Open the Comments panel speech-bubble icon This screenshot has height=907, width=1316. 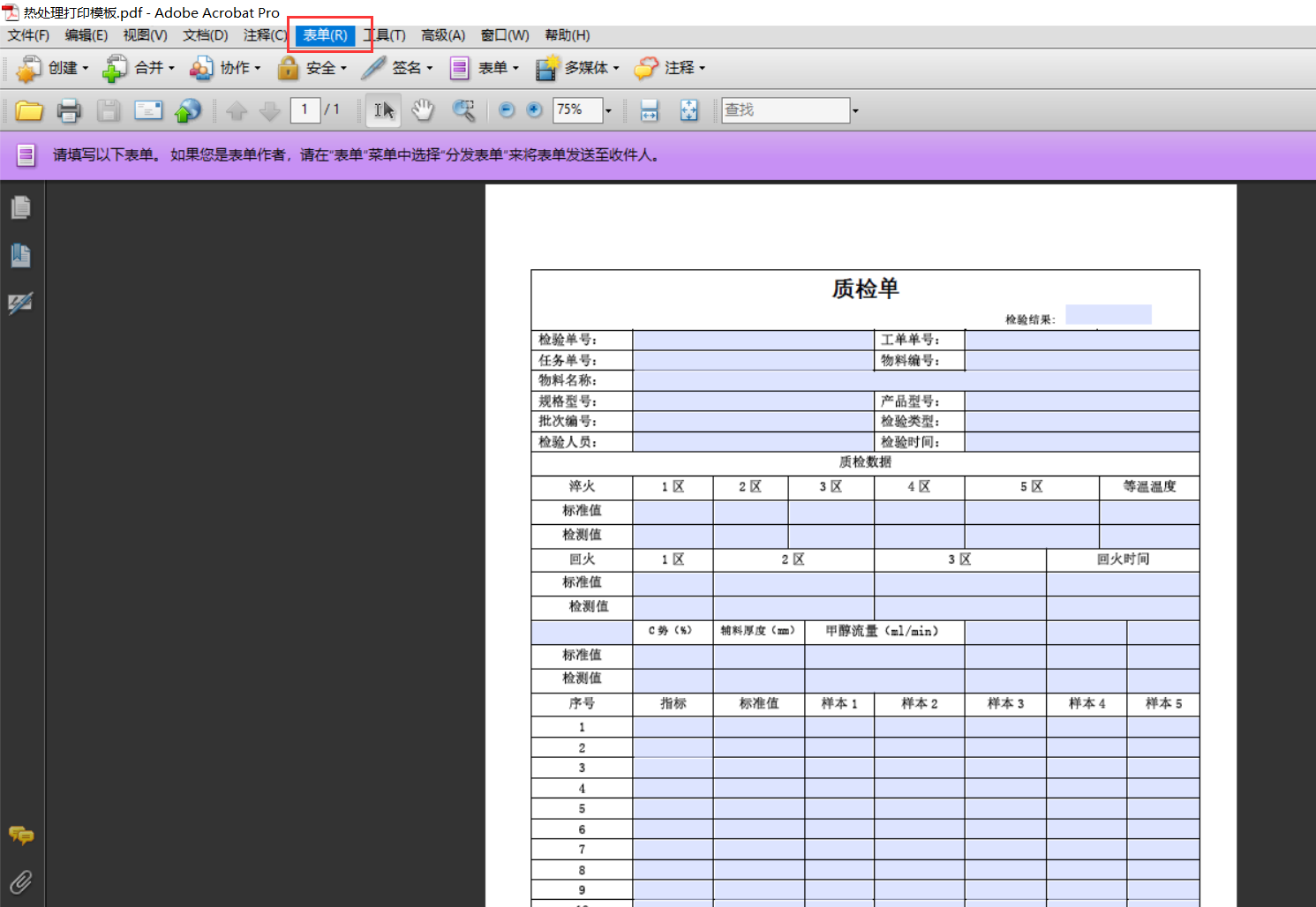pyautogui.click(x=20, y=835)
